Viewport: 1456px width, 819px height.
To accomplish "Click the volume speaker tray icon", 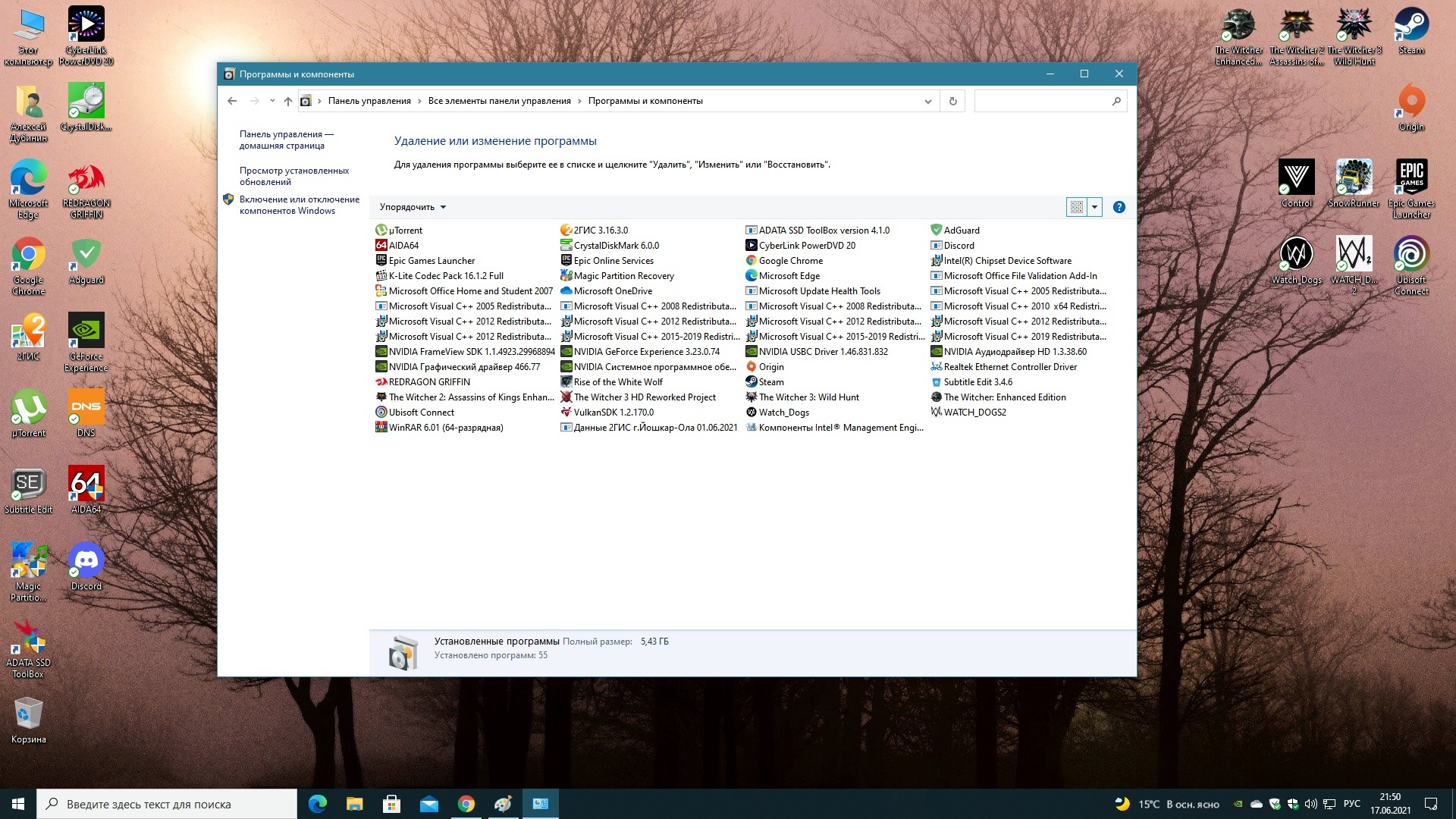I will [x=1311, y=804].
